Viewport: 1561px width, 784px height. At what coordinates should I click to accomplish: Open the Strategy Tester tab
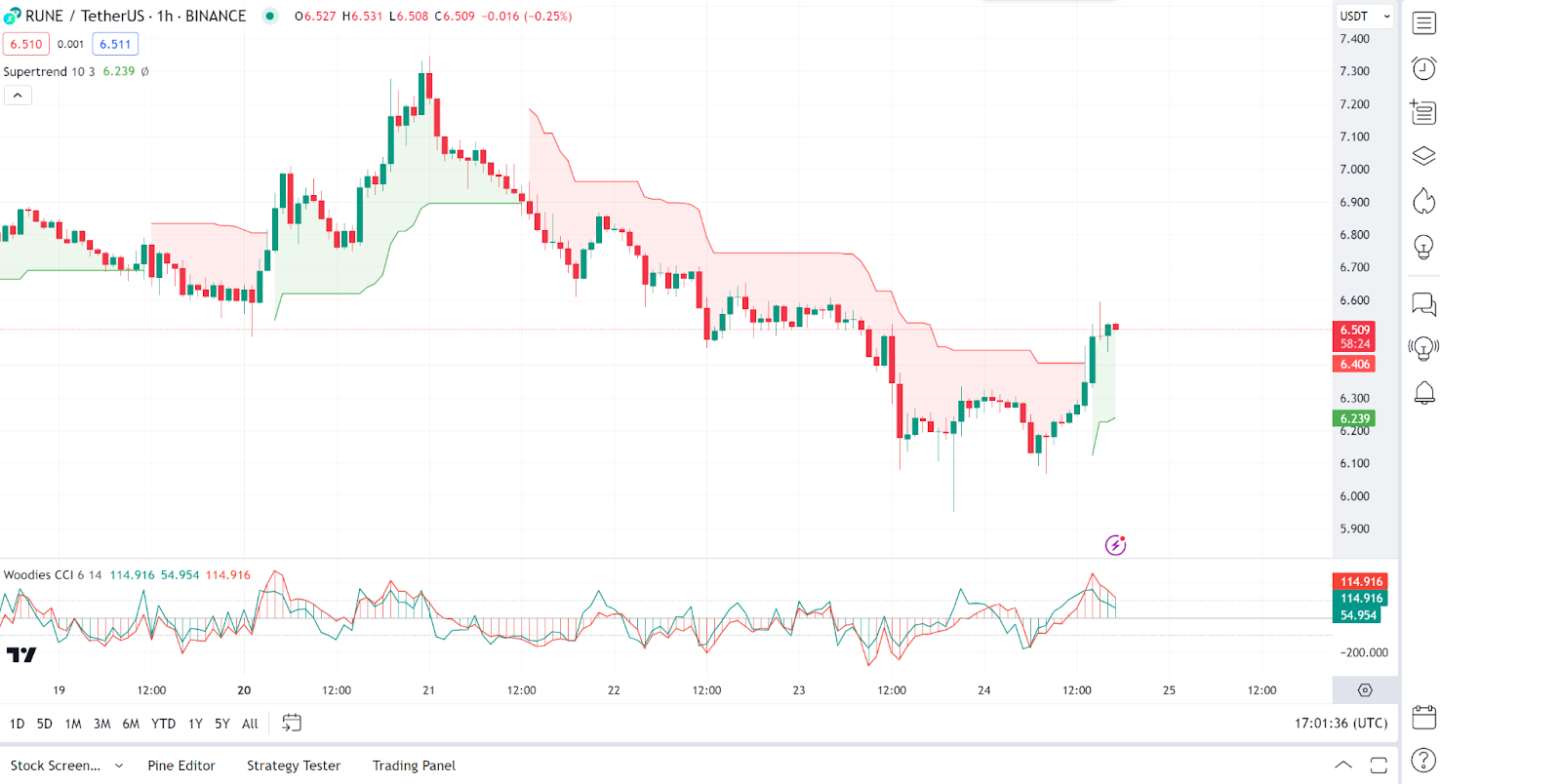tap(294, 765)
